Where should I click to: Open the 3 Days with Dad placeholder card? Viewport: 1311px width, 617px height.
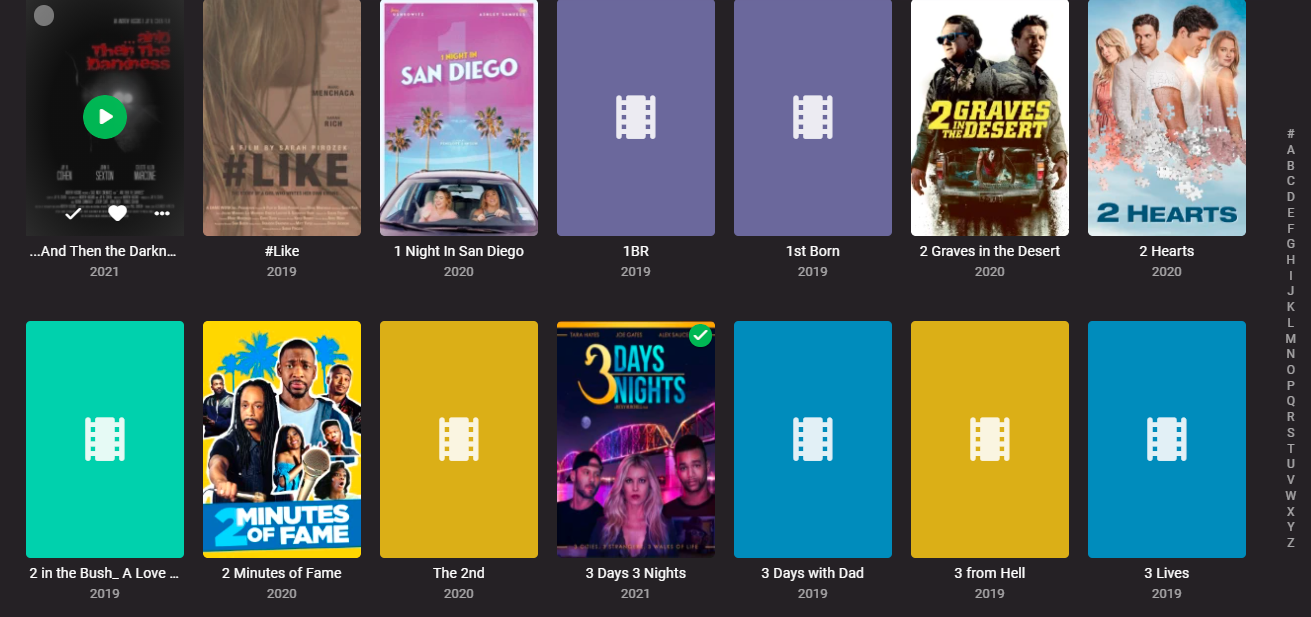coord(813,439)
